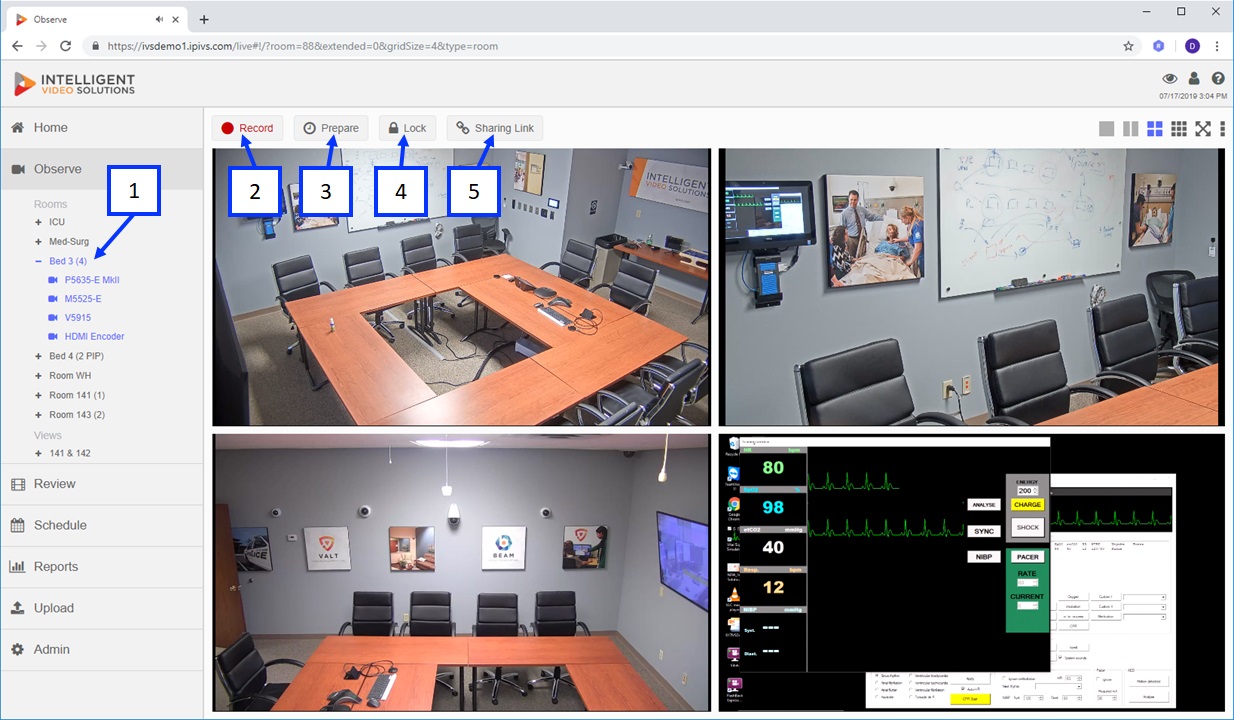Click the Intelligent Video Solutions logo

coord(74,84)
